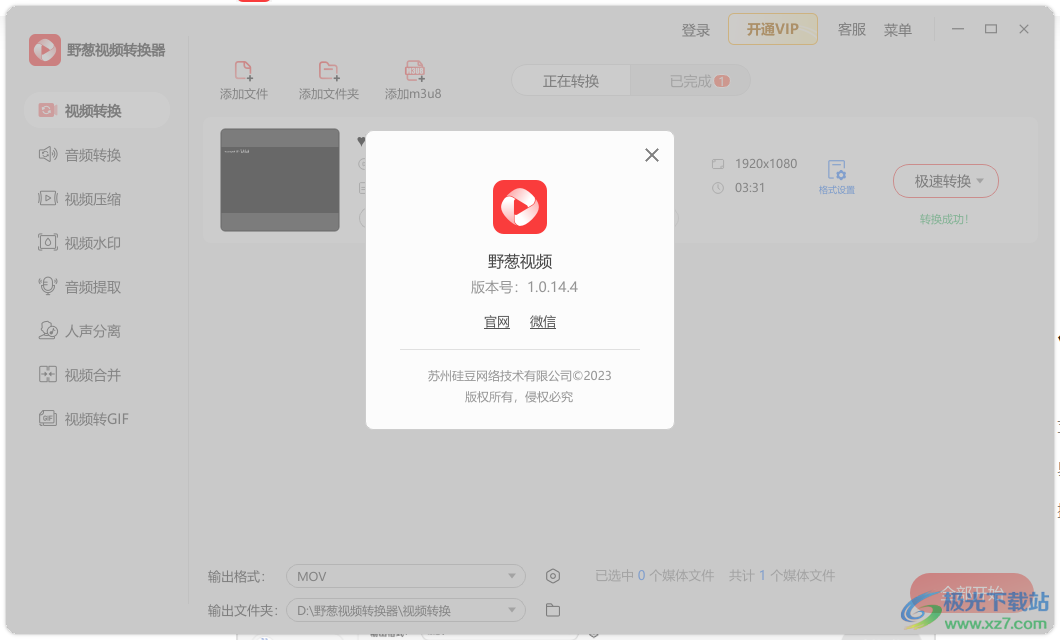Click the 03:31 duration text
Image resolution: width=1060 pixels, height=640 pixels.
[x=750, y=188]
